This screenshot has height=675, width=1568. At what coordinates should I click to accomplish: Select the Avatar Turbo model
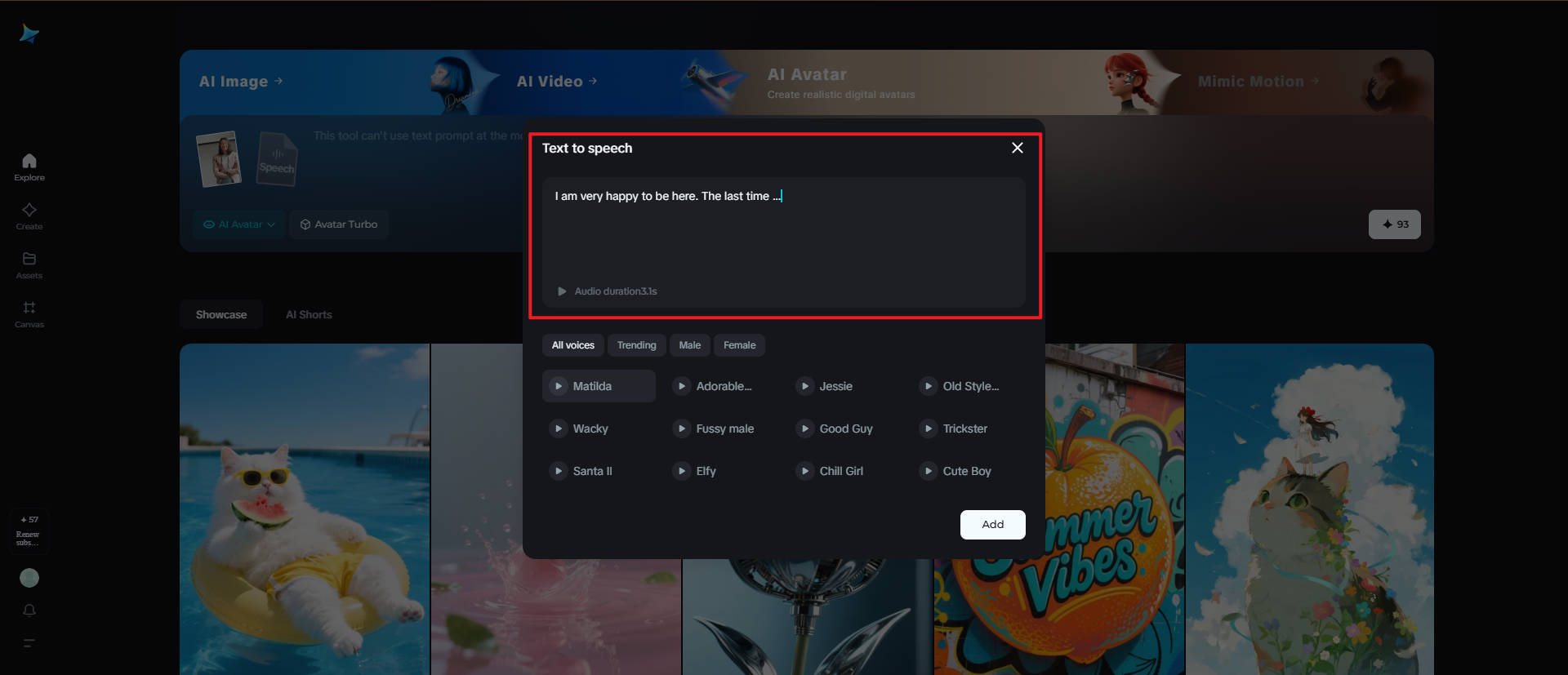click(339, 224)
